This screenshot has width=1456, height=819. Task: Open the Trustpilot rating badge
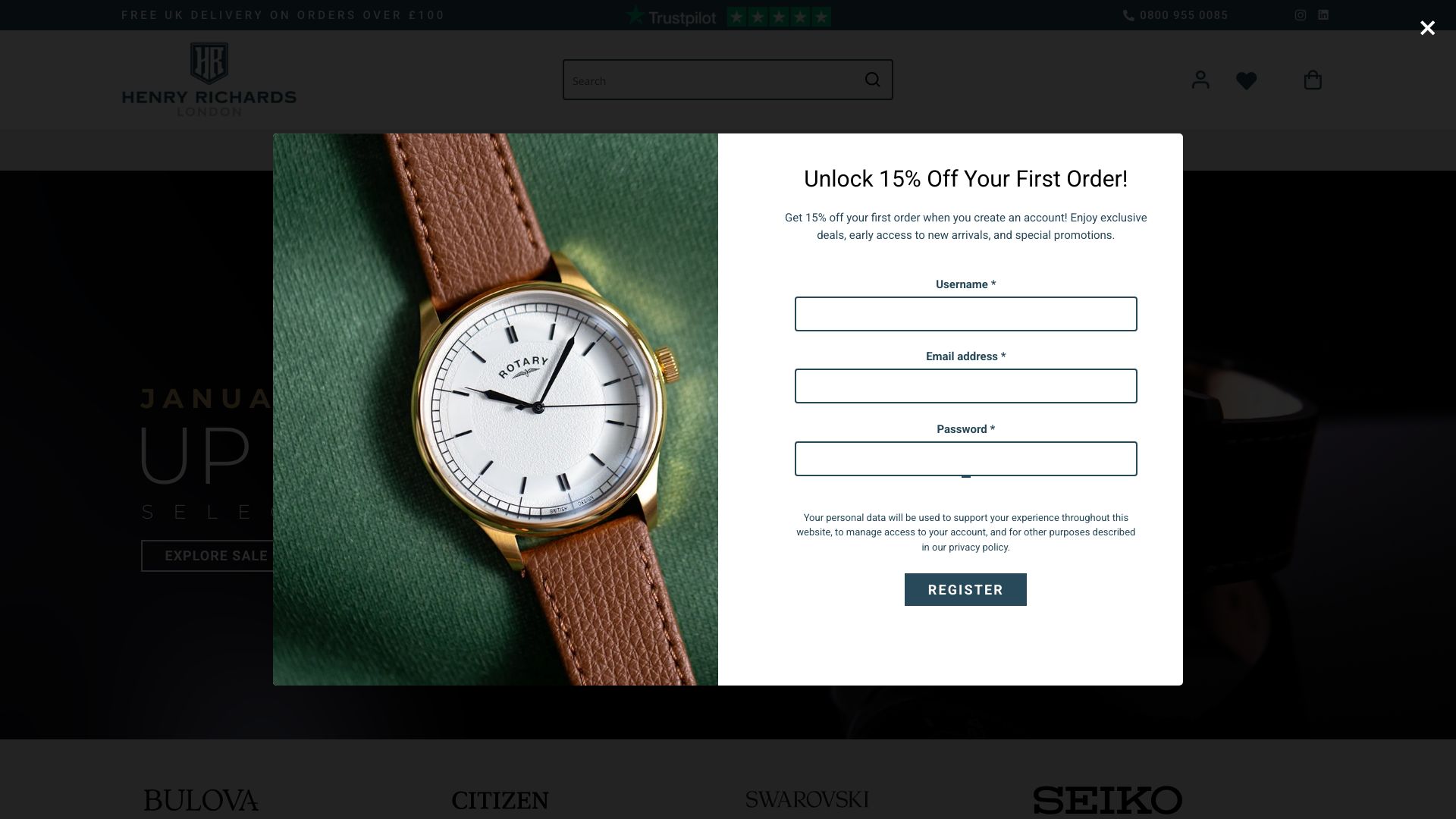728,16
